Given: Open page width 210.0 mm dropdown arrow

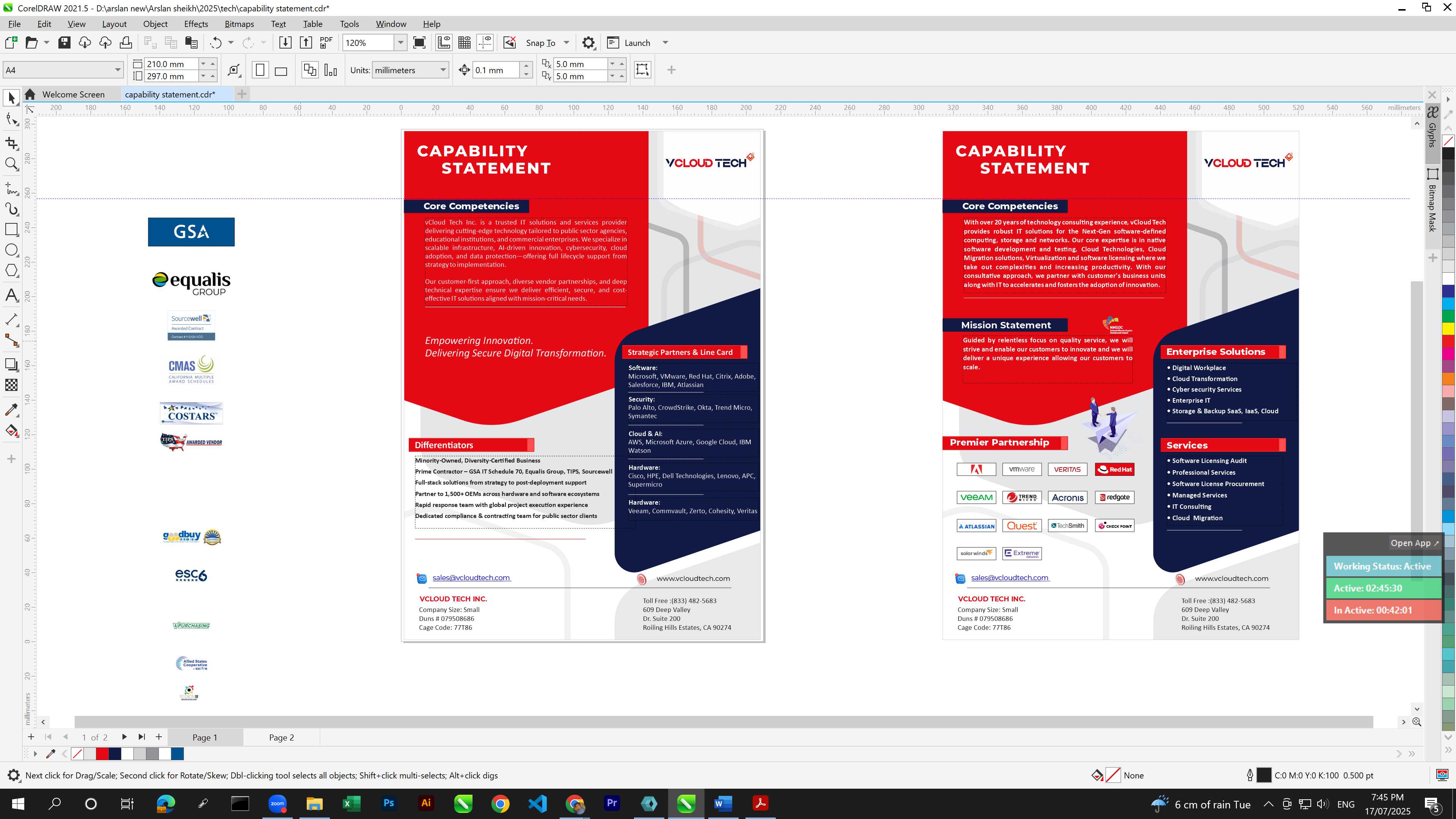Looking at the screenshot, I should coord(204,64).
